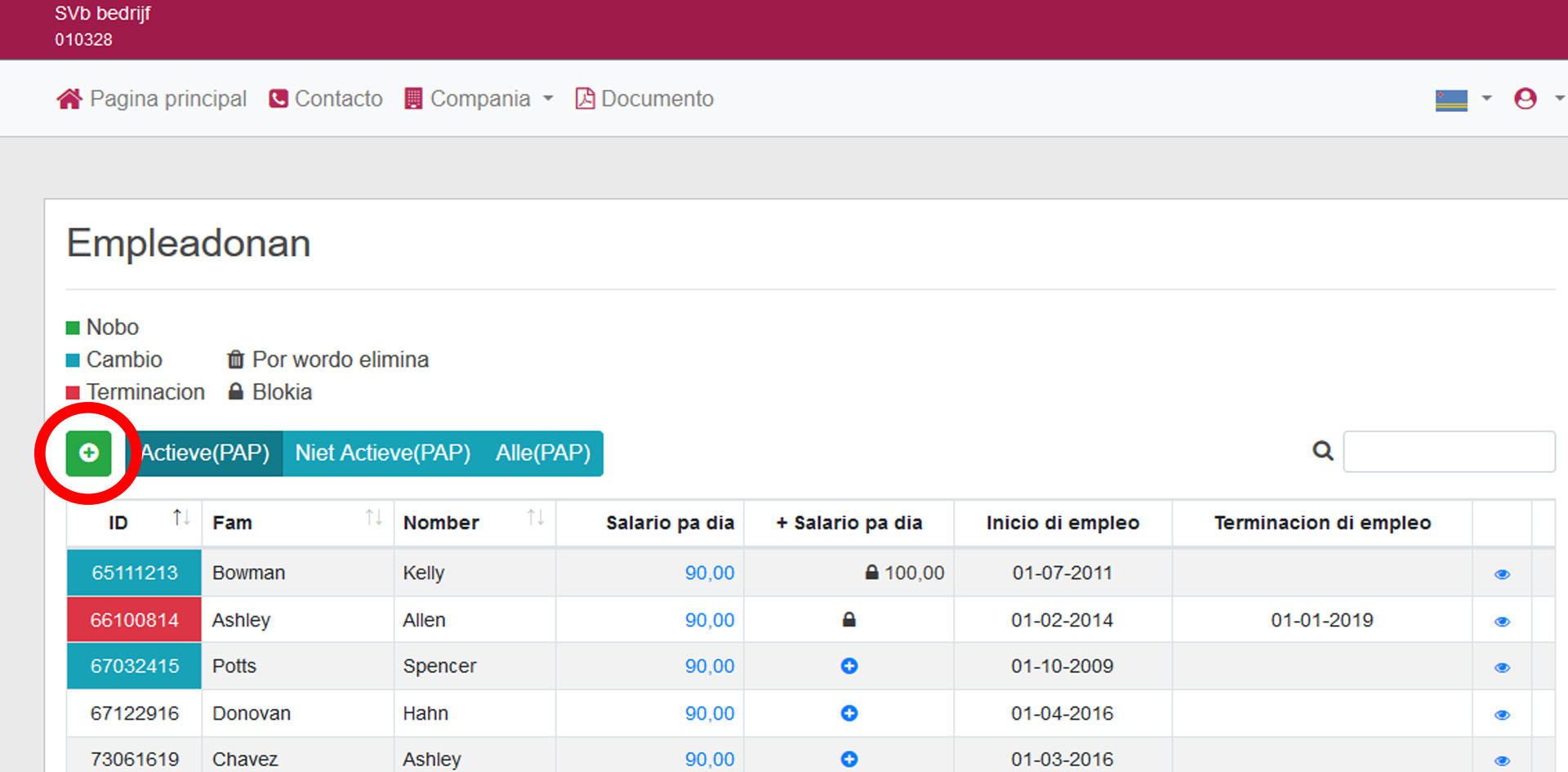Click the blue 65111213 ID cell

click(134, 573)
